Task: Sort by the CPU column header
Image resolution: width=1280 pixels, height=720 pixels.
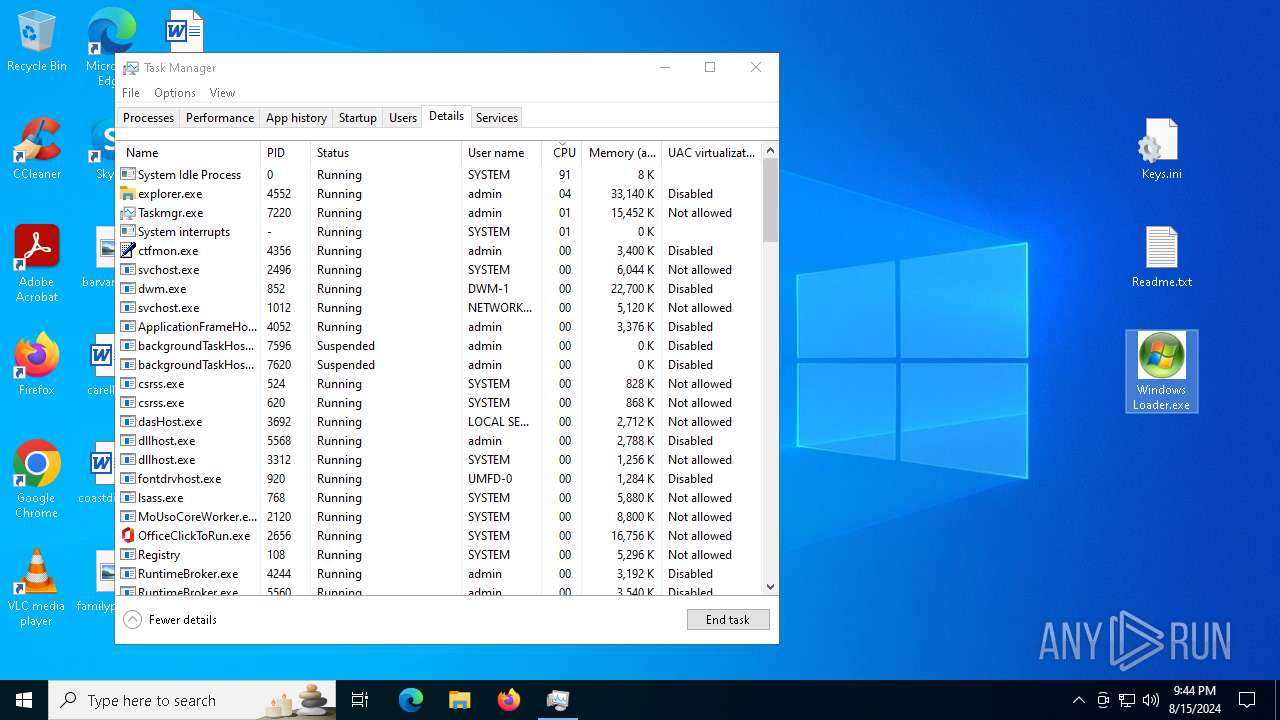Action: (x=563, y=153)
